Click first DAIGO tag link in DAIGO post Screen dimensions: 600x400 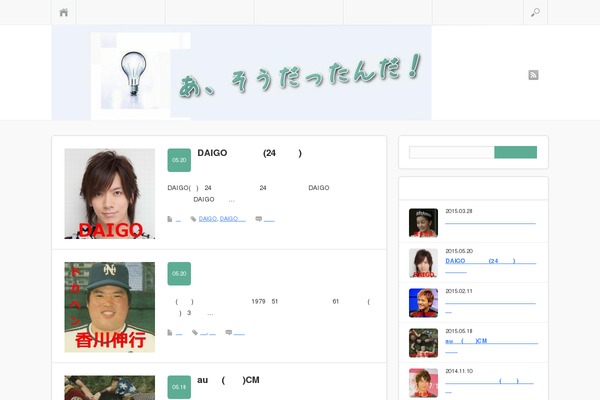click(x=208, y=219)
